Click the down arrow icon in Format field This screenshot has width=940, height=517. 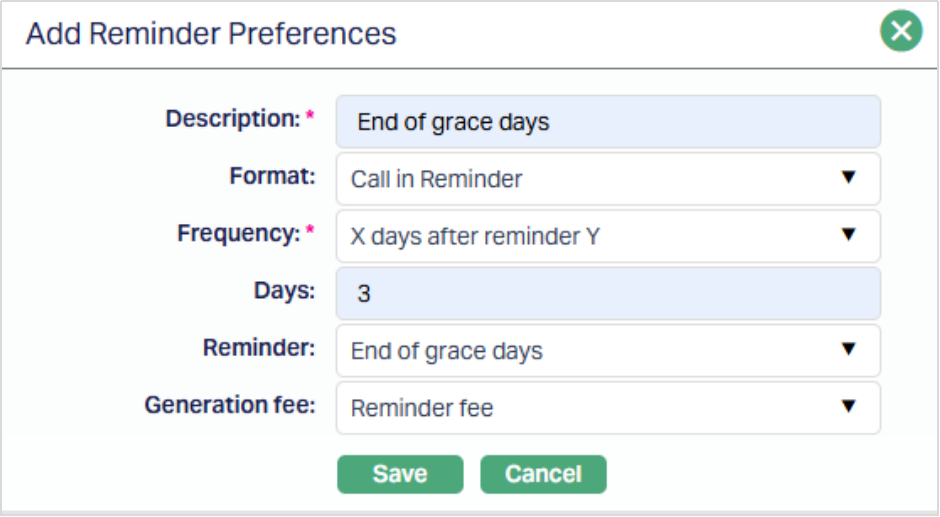[x=849, y=178]
